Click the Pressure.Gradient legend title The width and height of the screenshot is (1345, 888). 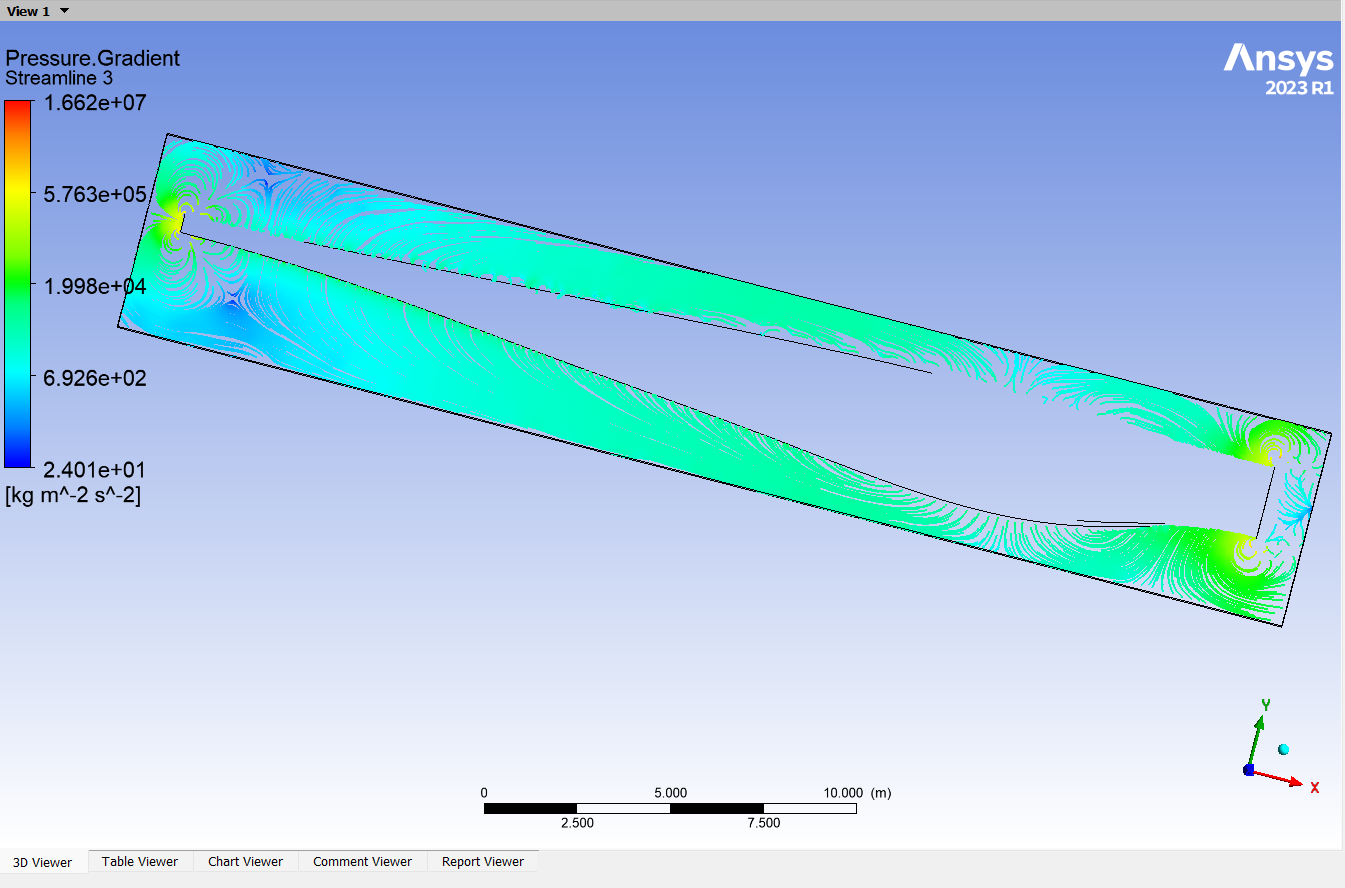pyautogui.click(x=93, y=58)
